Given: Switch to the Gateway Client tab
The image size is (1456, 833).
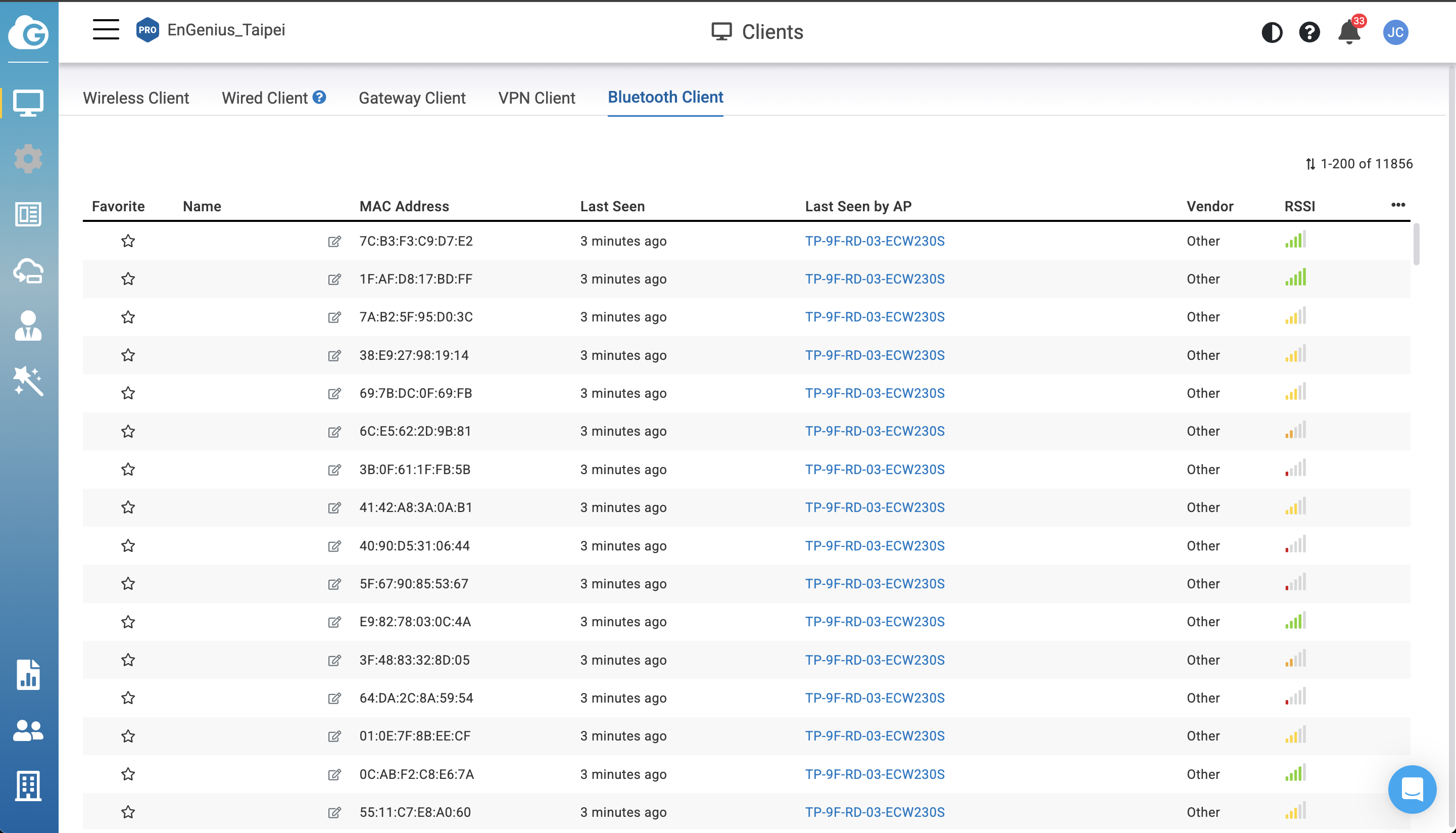Looking at the screenshot, I should click(412, 98).
